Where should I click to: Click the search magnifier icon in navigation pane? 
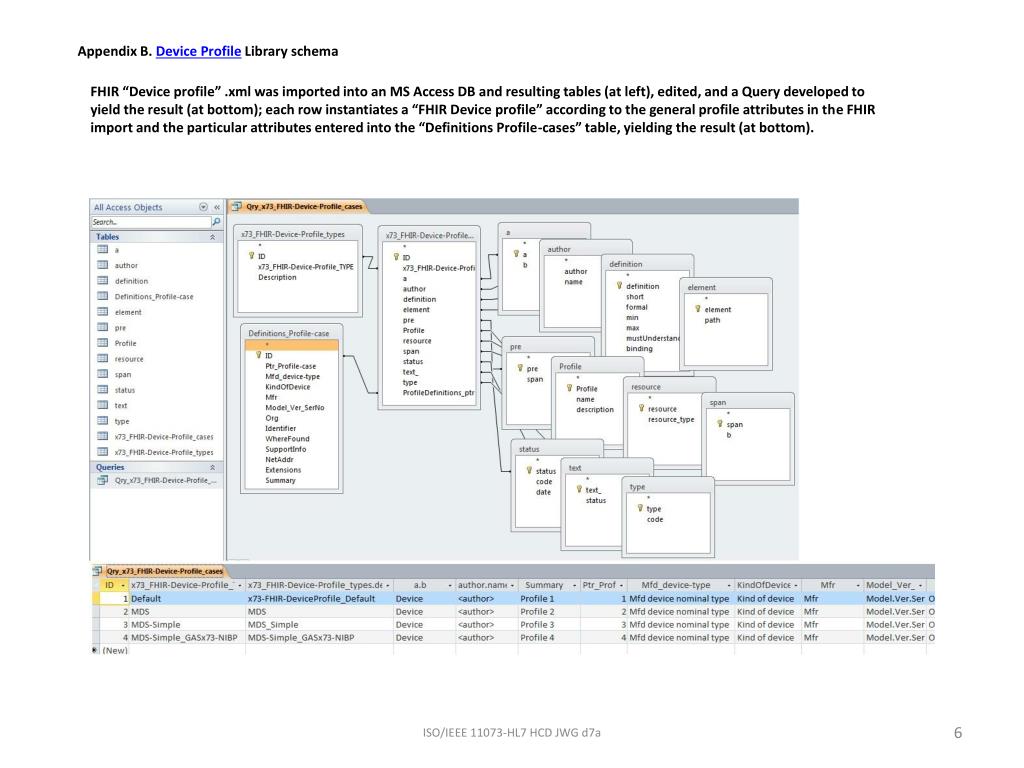216,222
